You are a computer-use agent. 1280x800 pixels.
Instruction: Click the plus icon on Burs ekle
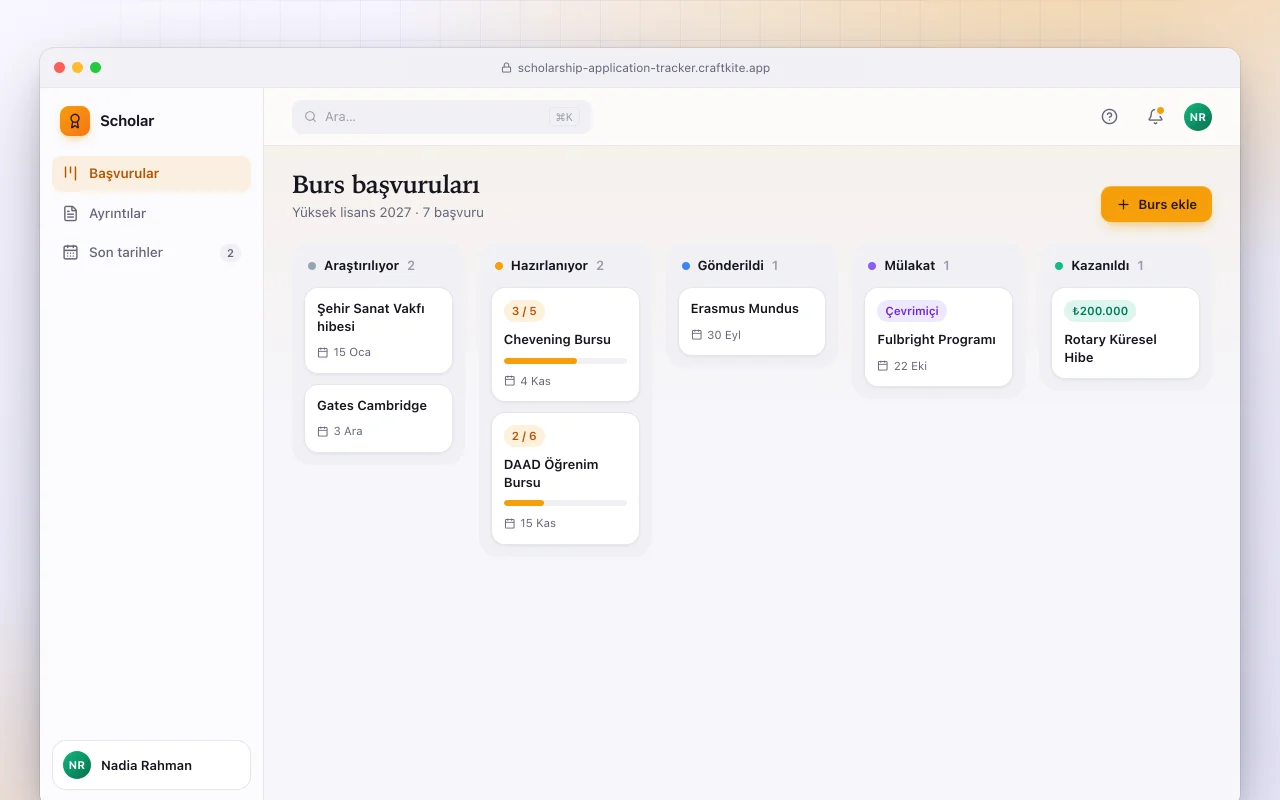(x=1123, y=204)
